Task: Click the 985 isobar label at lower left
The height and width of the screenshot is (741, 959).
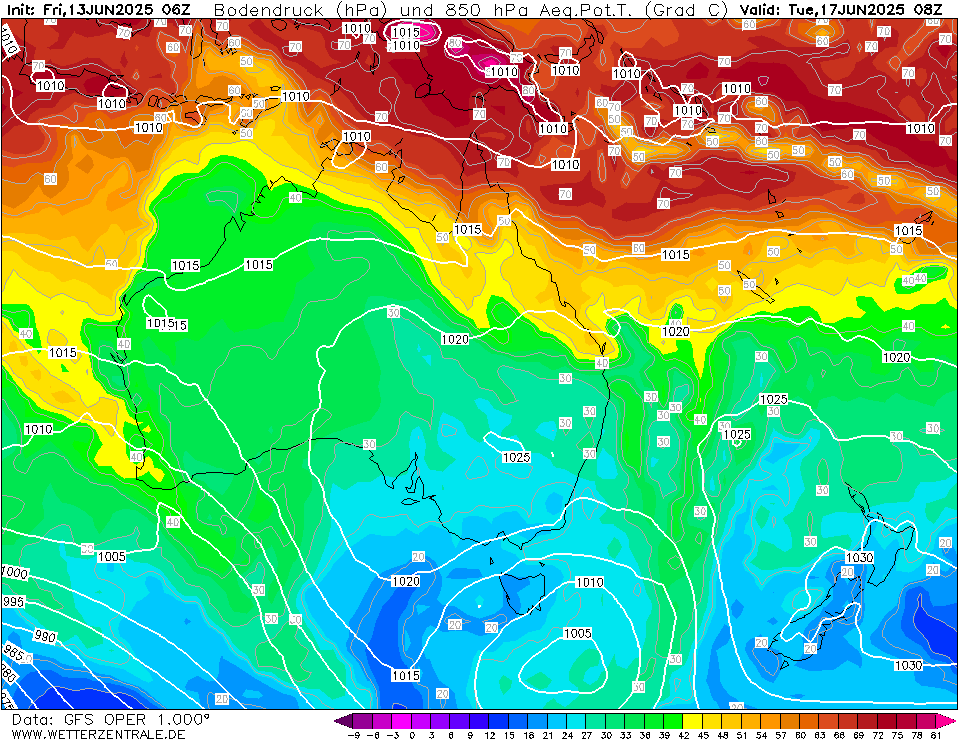Action: click(13, 655)
